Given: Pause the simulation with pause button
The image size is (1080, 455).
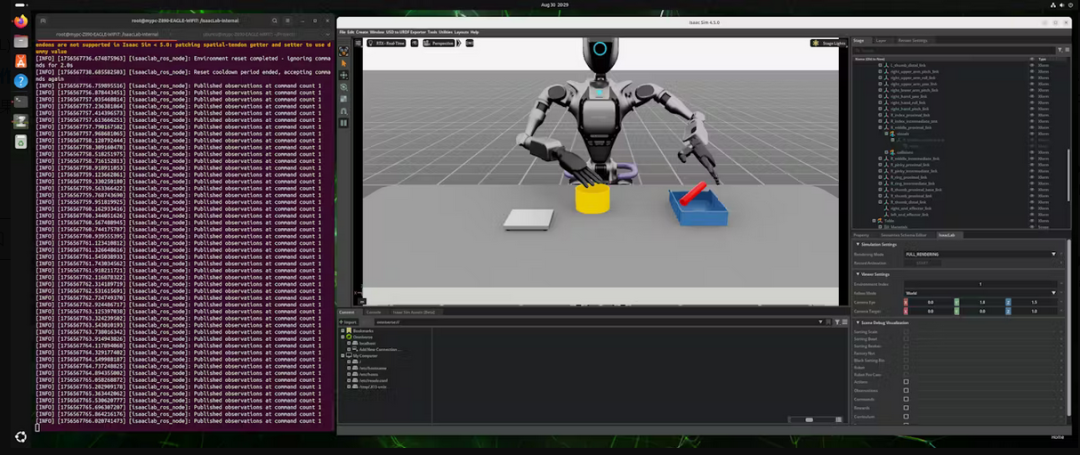Looking at the screenshot, I should [x=344, y=123].
